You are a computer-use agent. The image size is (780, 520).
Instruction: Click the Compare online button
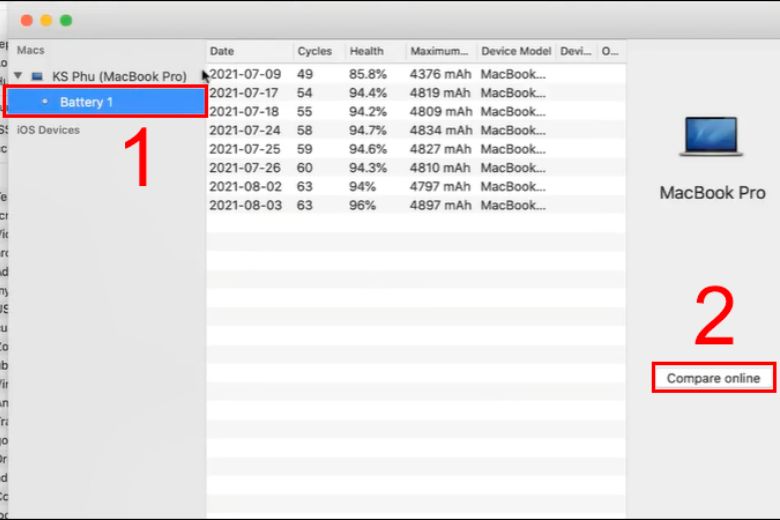[713, 378]
